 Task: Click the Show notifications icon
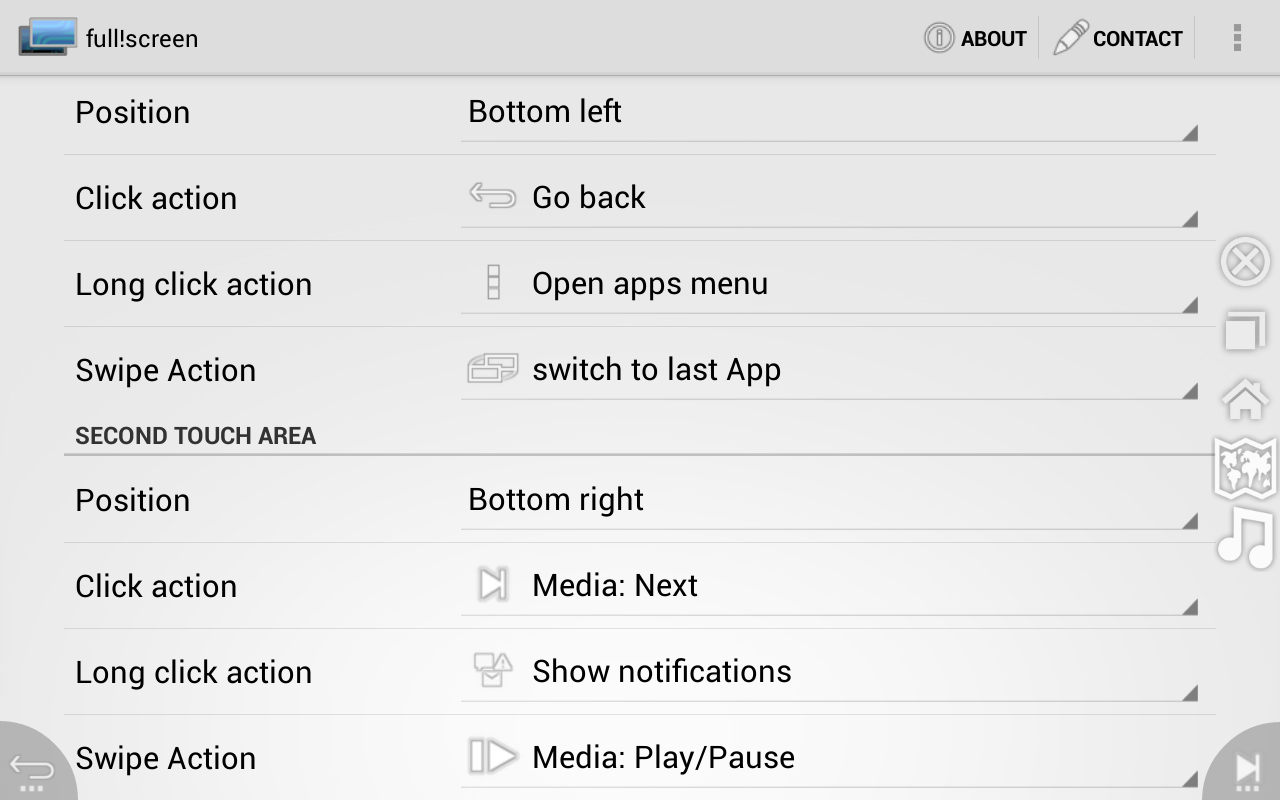tap(492, 671)
